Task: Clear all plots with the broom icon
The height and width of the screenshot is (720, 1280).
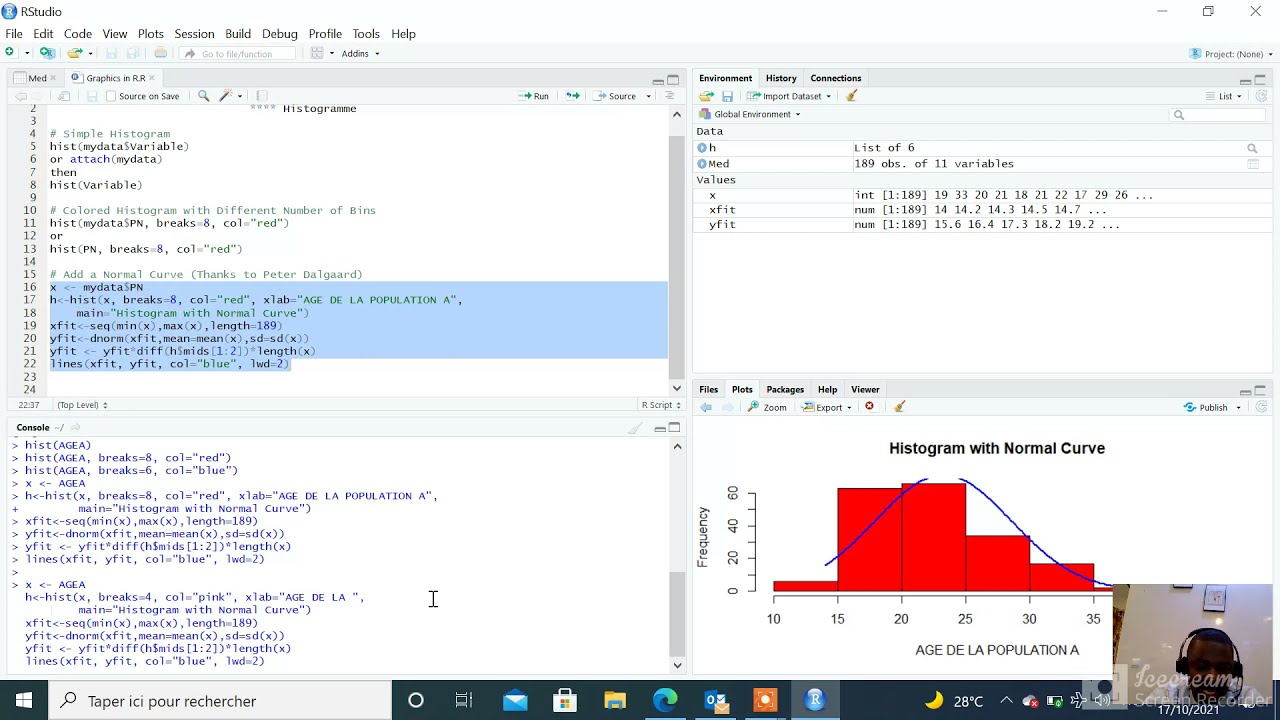Action: point(899,407)
